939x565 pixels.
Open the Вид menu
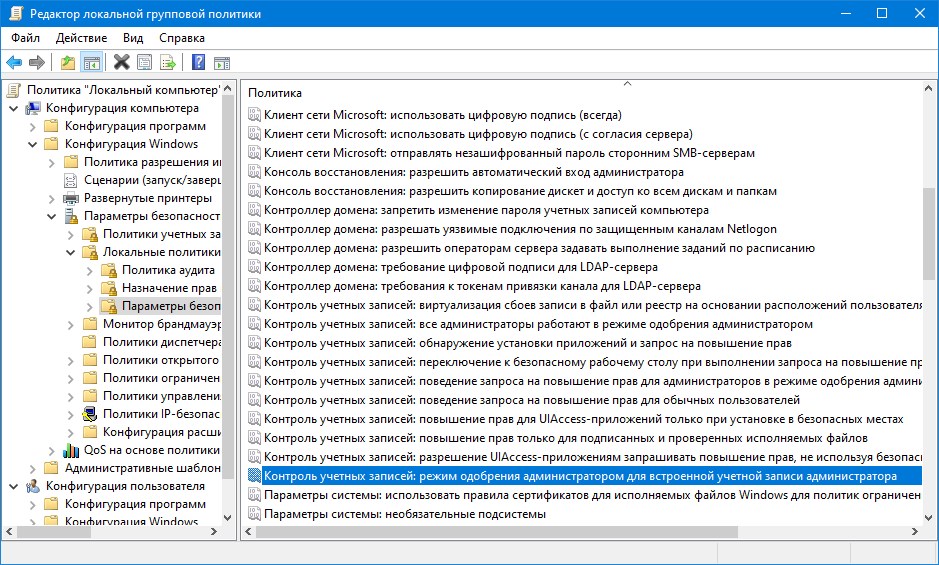point(133,38)
